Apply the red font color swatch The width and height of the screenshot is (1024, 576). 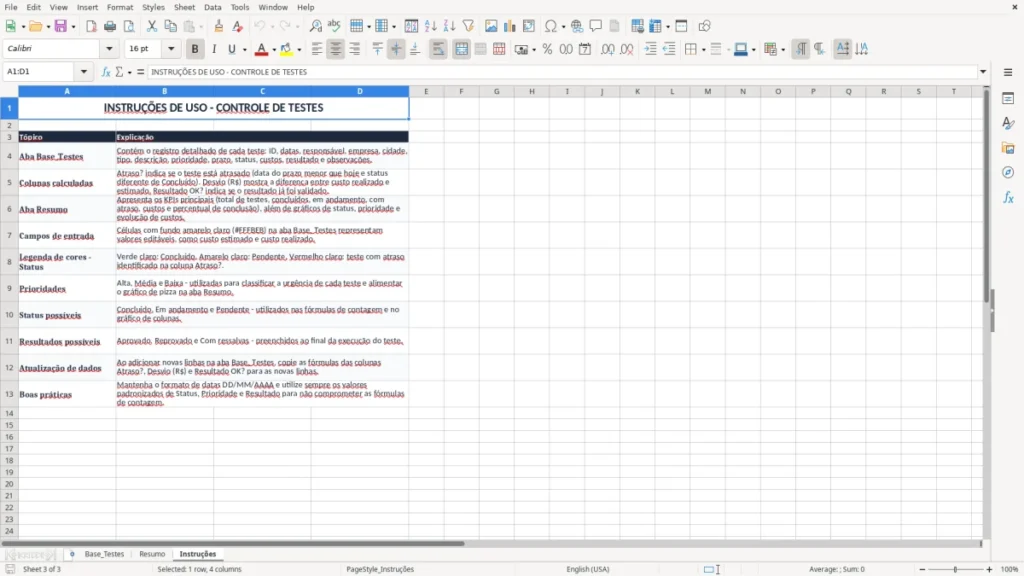pos(261,49)
